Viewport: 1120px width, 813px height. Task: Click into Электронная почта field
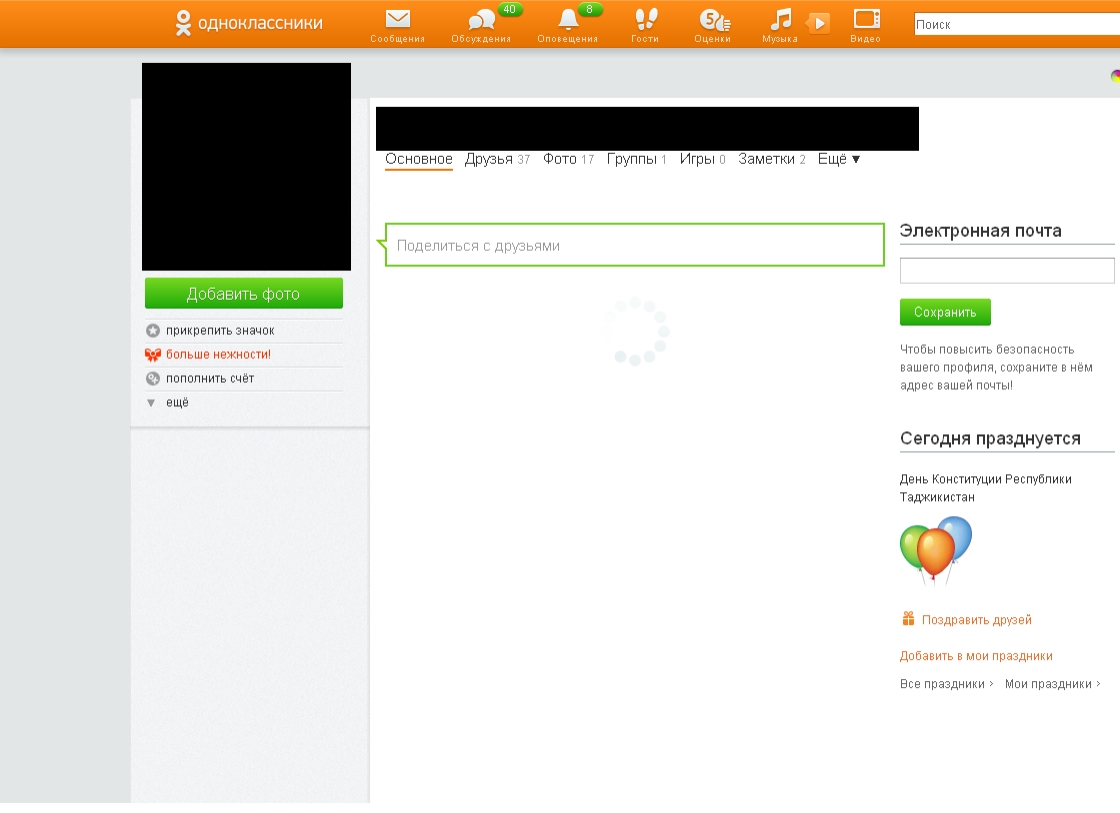pyautogui.click(x=1006, y=271)
